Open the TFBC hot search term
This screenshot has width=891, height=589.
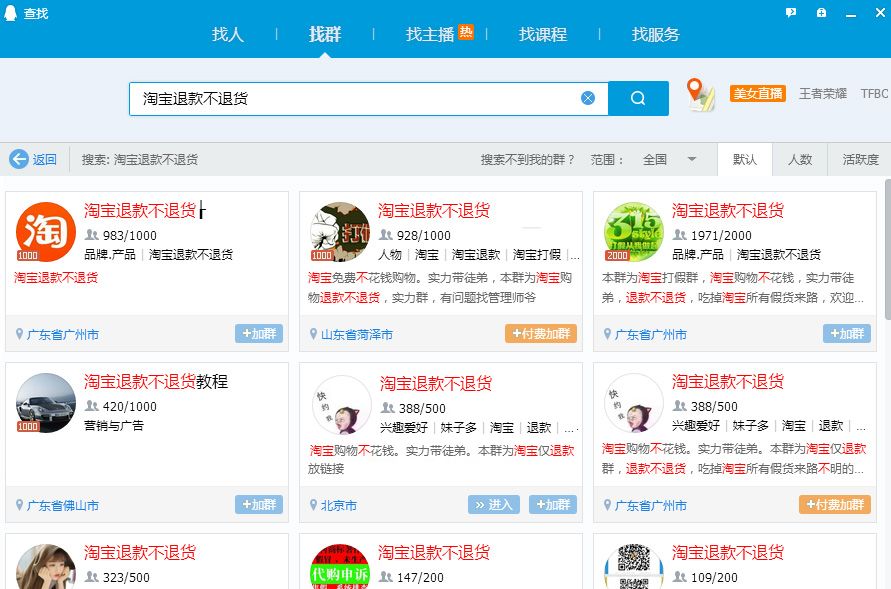pyautogui.click(x=875, y=93)
